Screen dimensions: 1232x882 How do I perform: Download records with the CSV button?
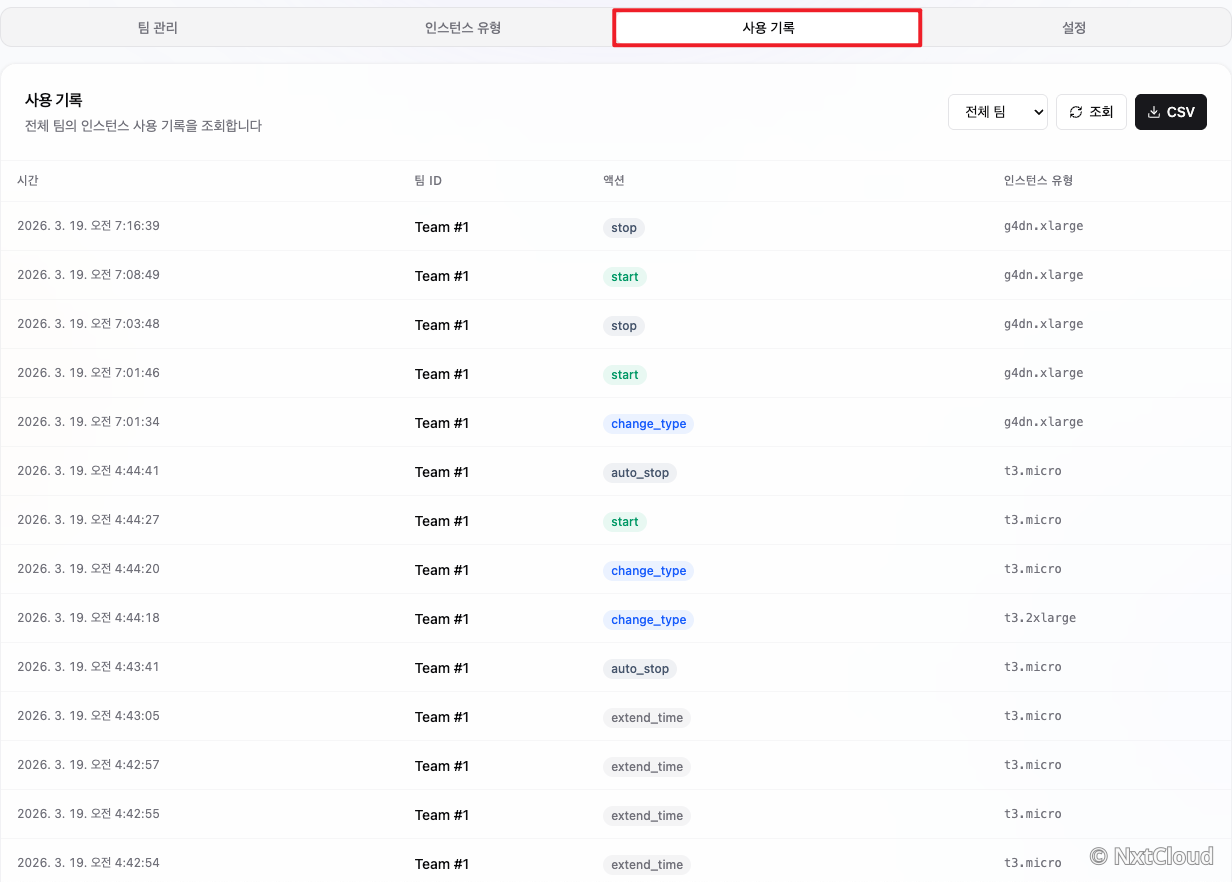(x=1171, y=112)
